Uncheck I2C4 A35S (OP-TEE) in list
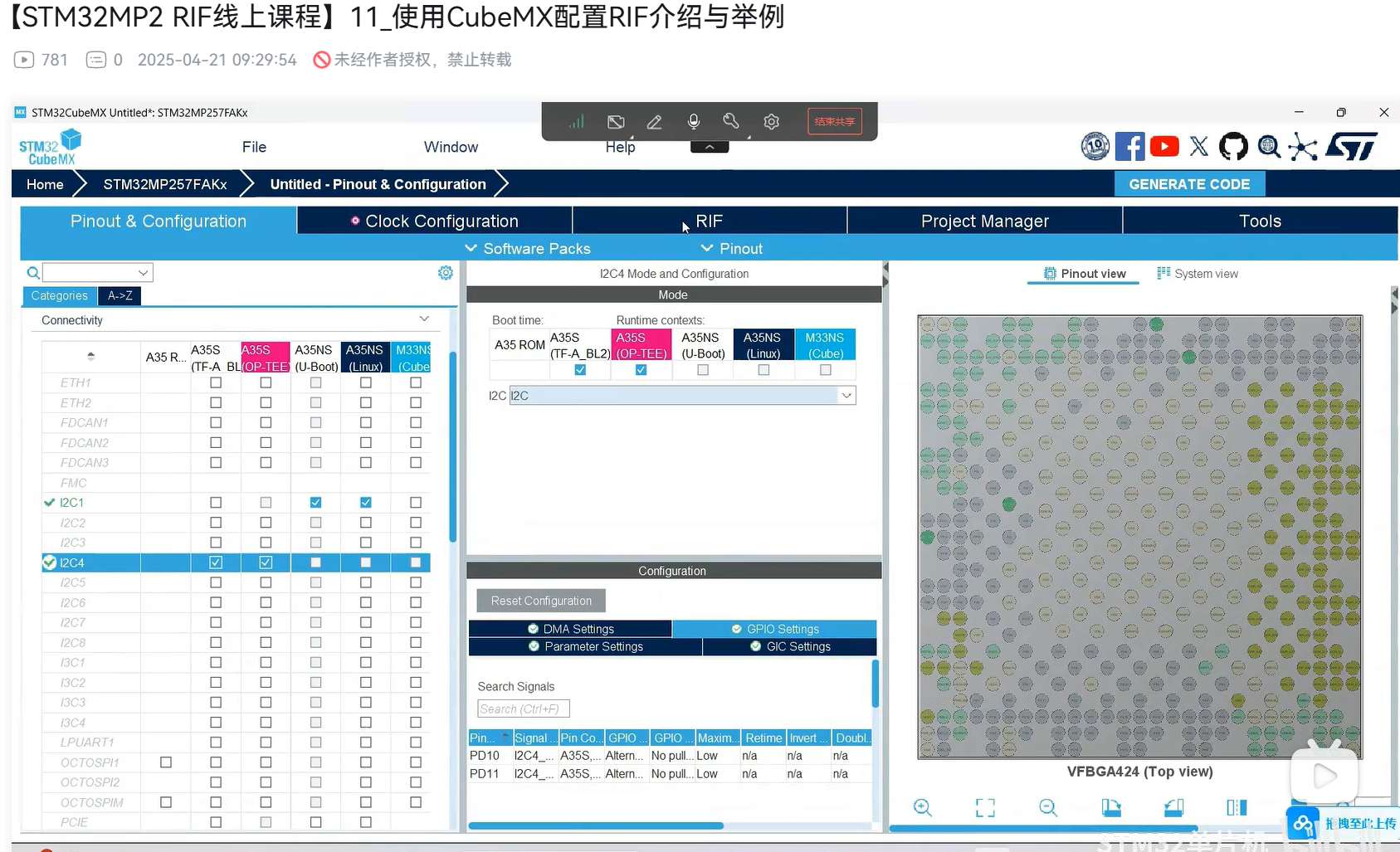The height and width of the screenshot is (852, 1400). pos(266,562)
